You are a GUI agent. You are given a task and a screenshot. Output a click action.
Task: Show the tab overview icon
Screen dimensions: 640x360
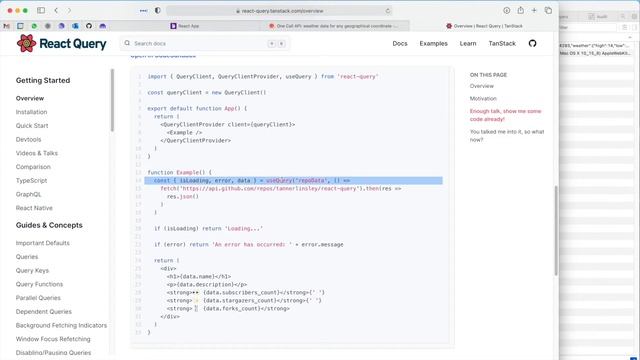548,11
